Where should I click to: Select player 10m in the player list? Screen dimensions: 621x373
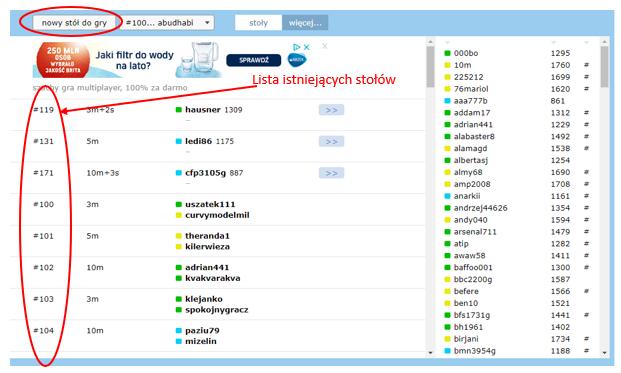463,65
